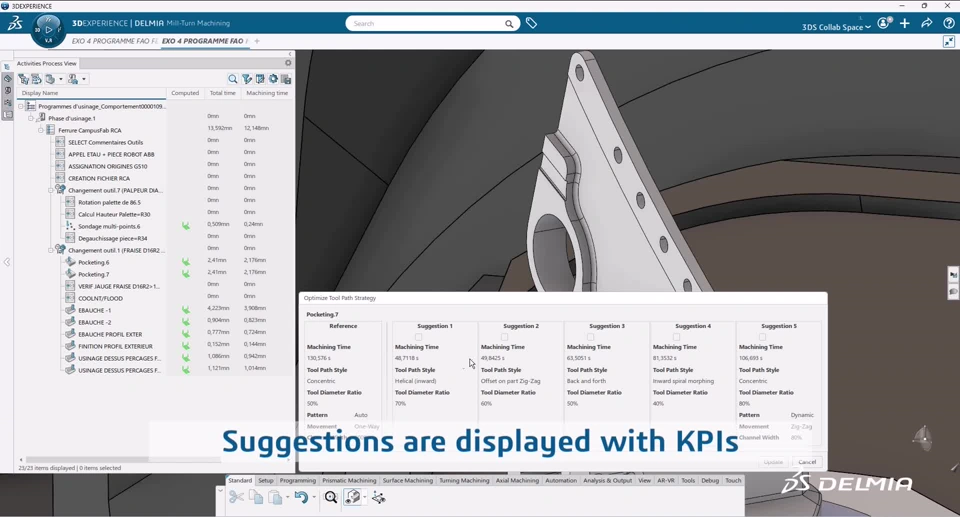Viewport: 960px width, 517px height.
Task: Click the expand viewer icon at top right
Action: pyautogui.click(x=949, y=41)
